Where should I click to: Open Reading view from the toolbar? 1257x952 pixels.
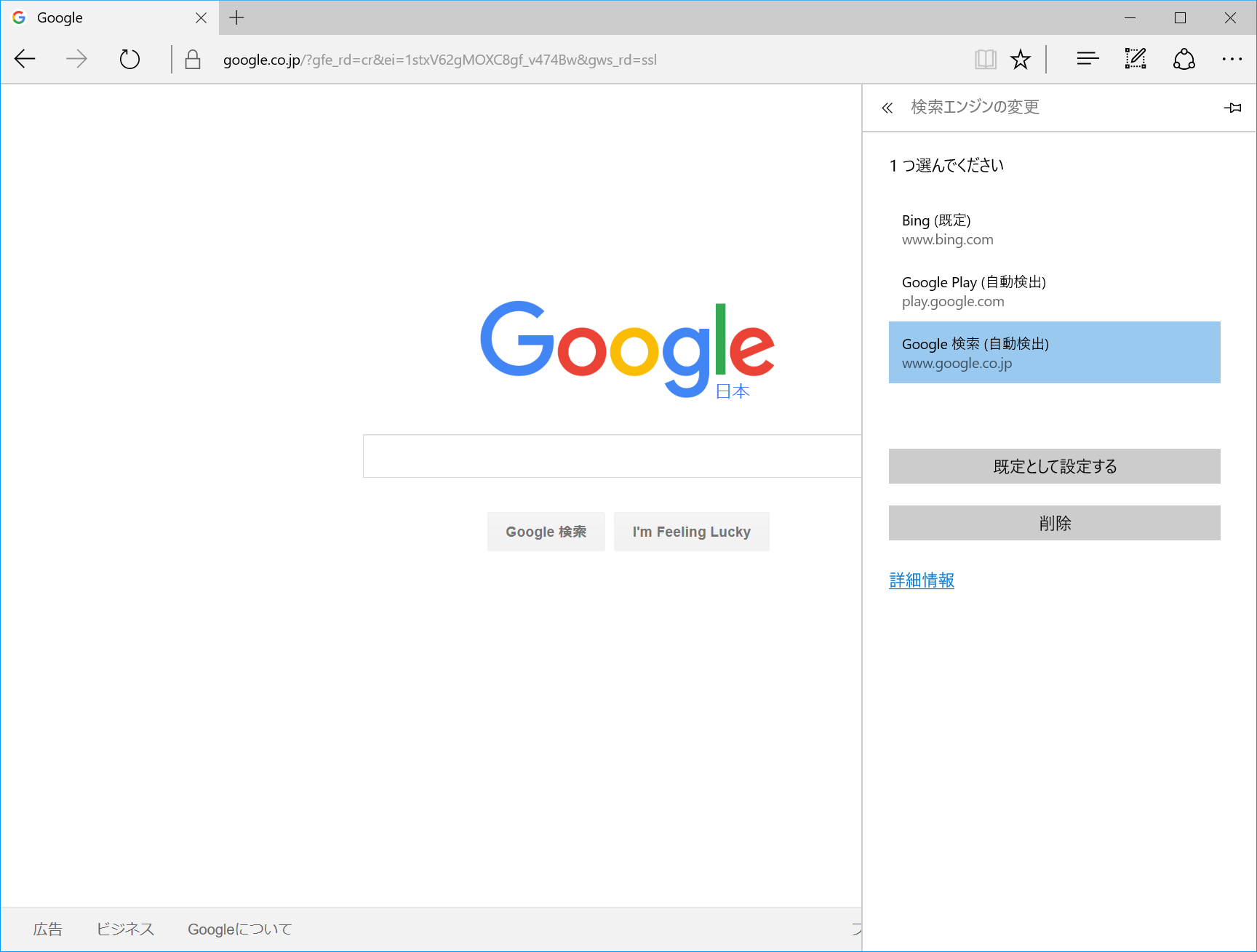pos(986,59)
